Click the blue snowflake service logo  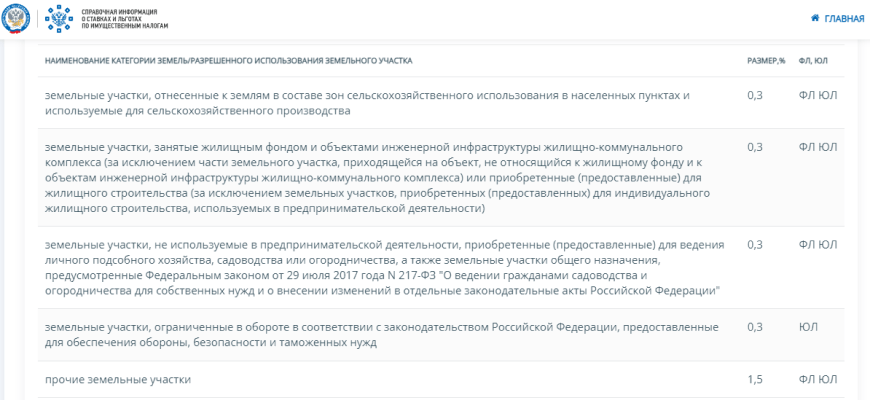[x=59, y=18]
